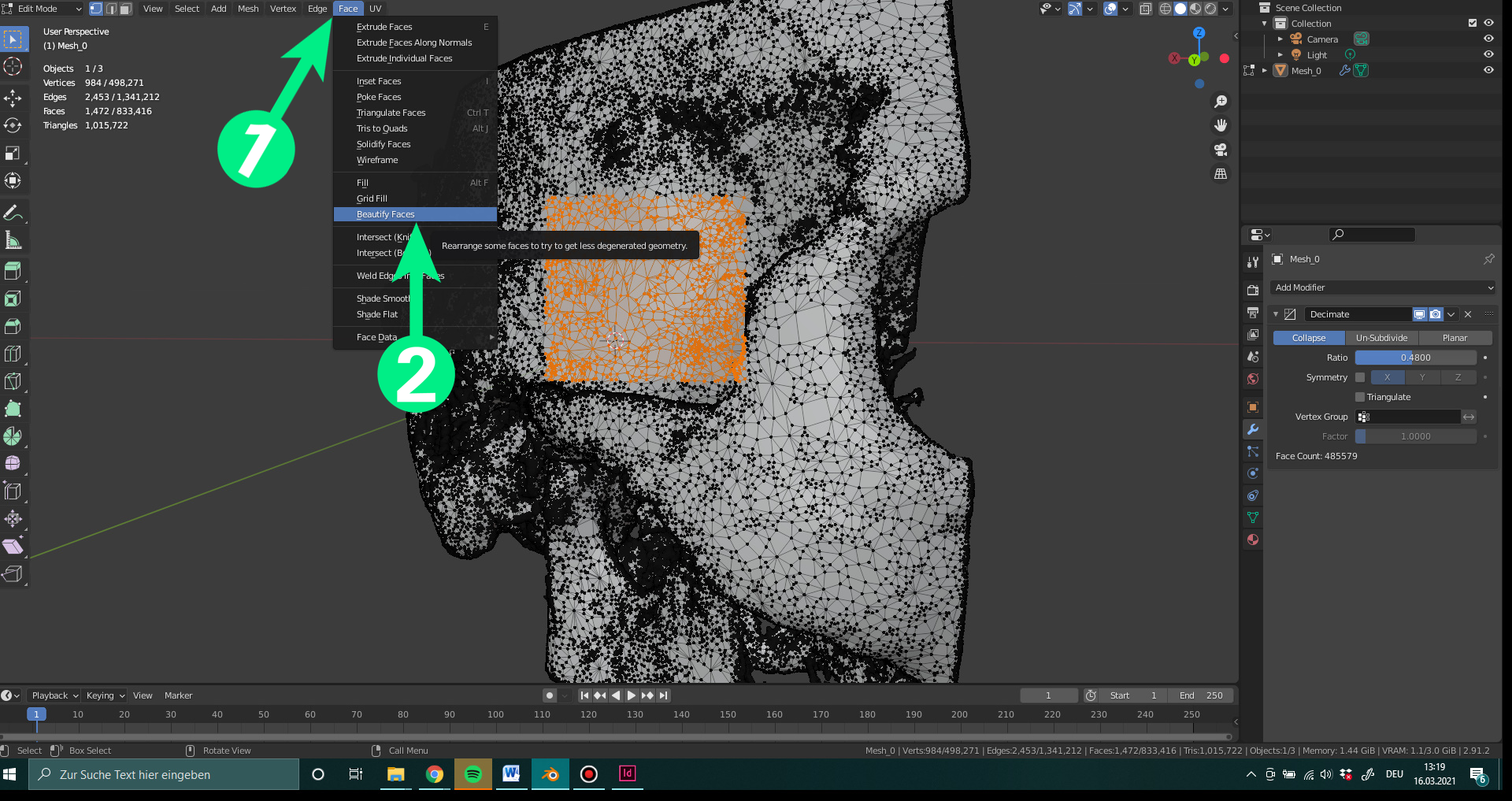Enable the Triangulate checkbox
Image resolution: width=1512 pixels, height=801 pixels.
1360,397
